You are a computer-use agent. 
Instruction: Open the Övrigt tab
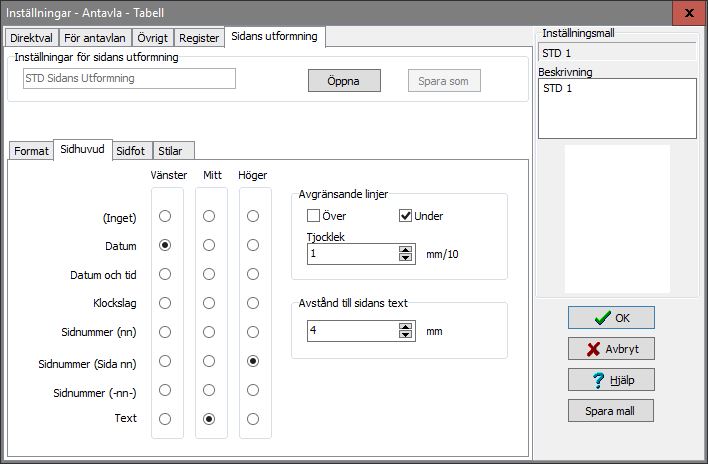pyautogui.click(x=152, y=37)
